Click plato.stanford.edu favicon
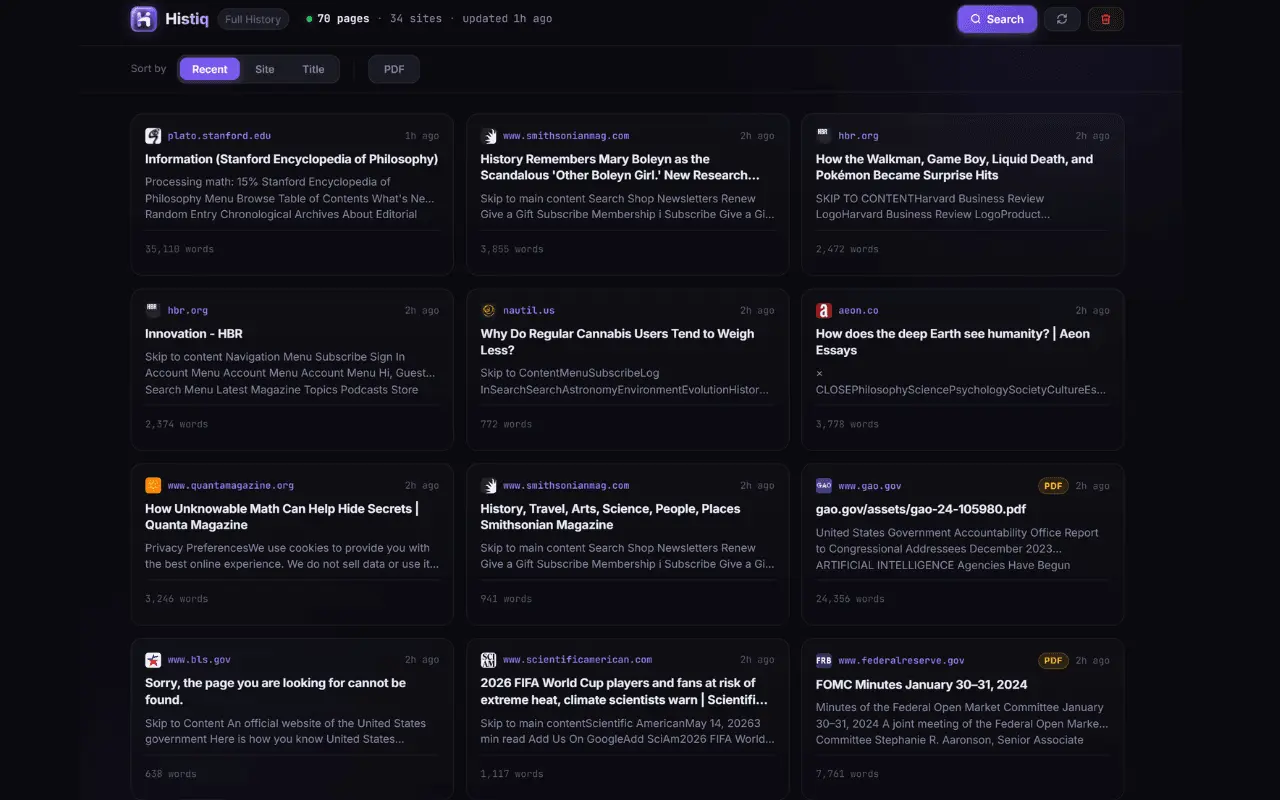The width and height of the screenshot is (1280, 800). (x=153, y=136)
